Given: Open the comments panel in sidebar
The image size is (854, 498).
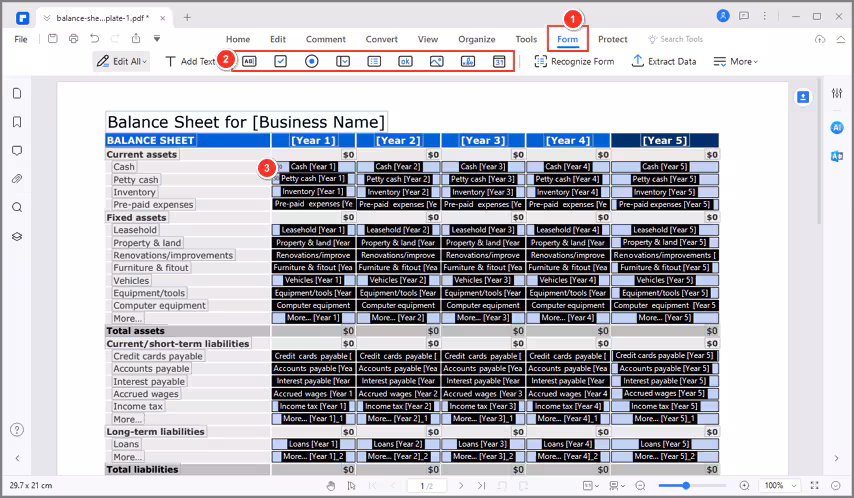Looking at the screenshot, I should [17, 150].
